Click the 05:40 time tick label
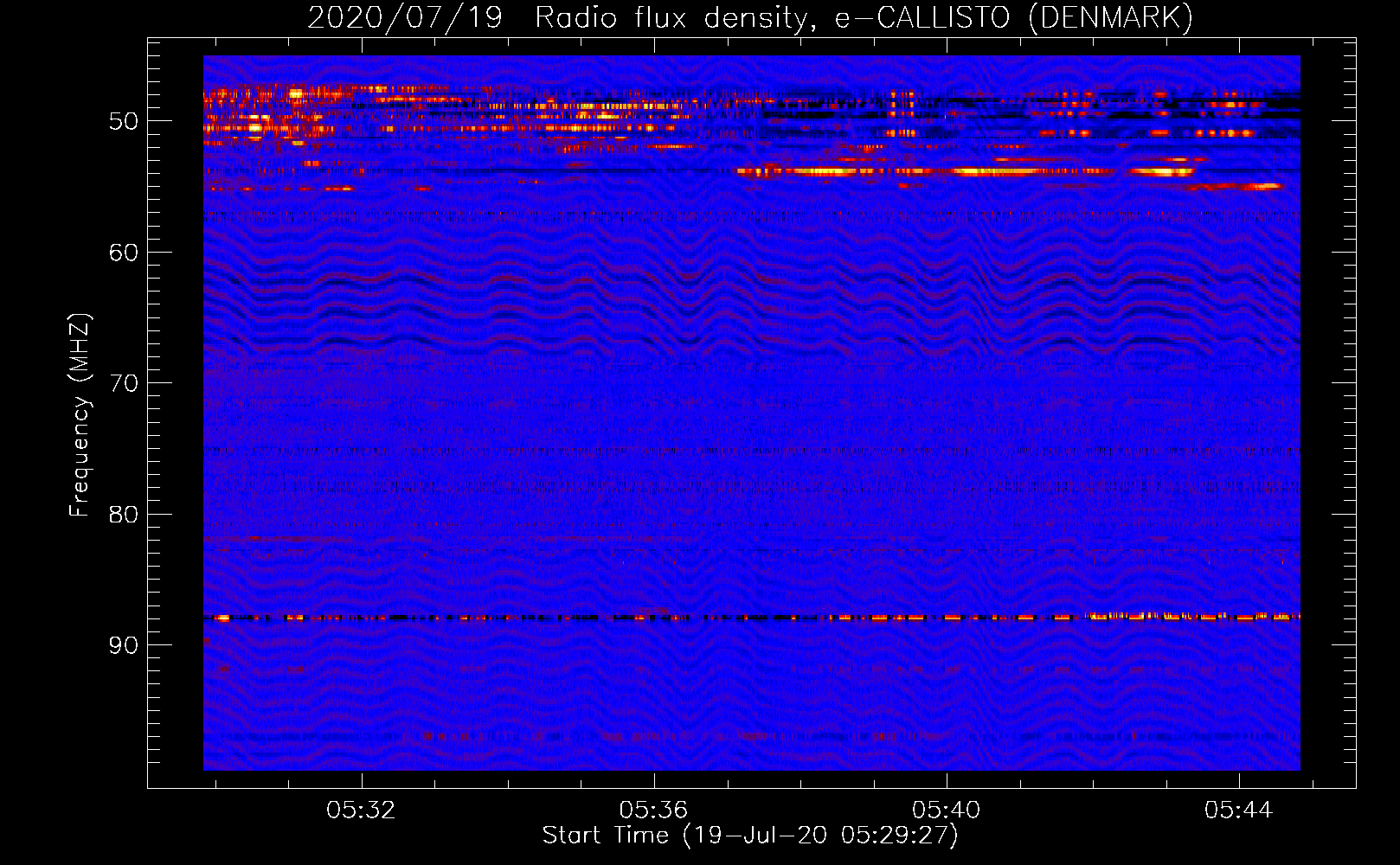This screenshot has width=1400, height=865. pyautogui.click(x=946, y=810)
